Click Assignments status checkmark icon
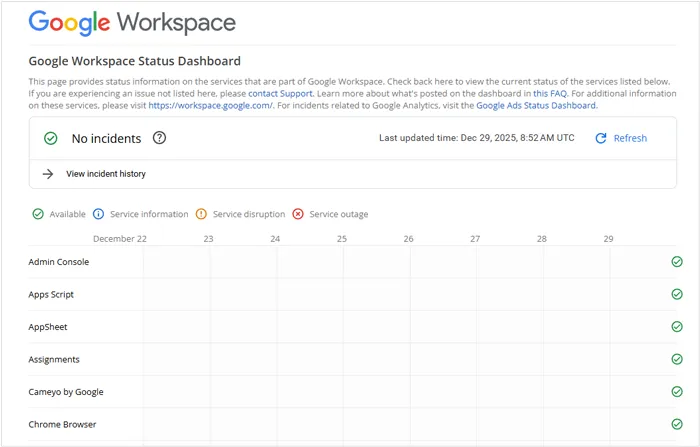The height and width of the screenshot is (447, 700). (677, 359)
